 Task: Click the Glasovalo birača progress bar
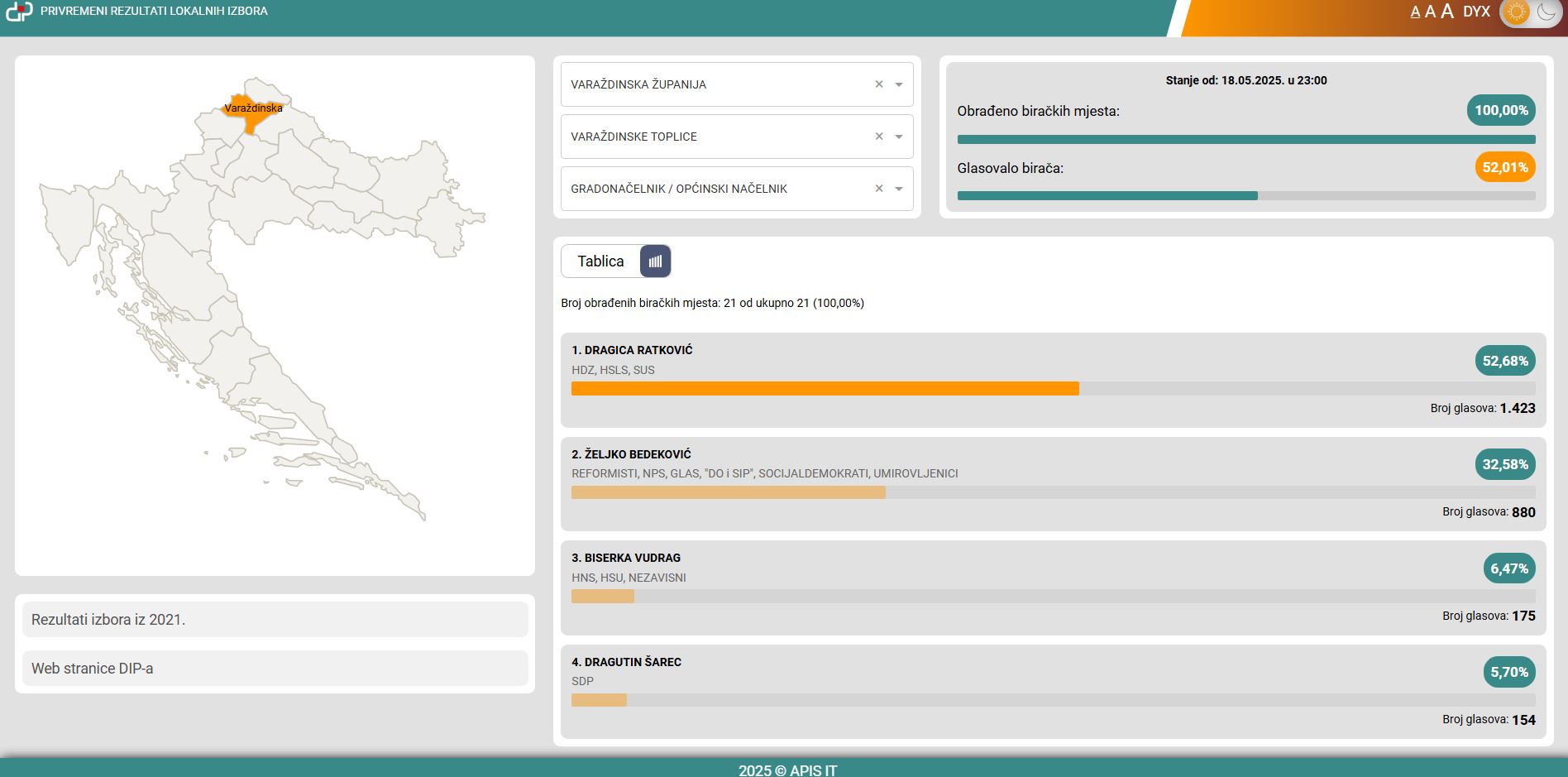[x=1246, y=196]
